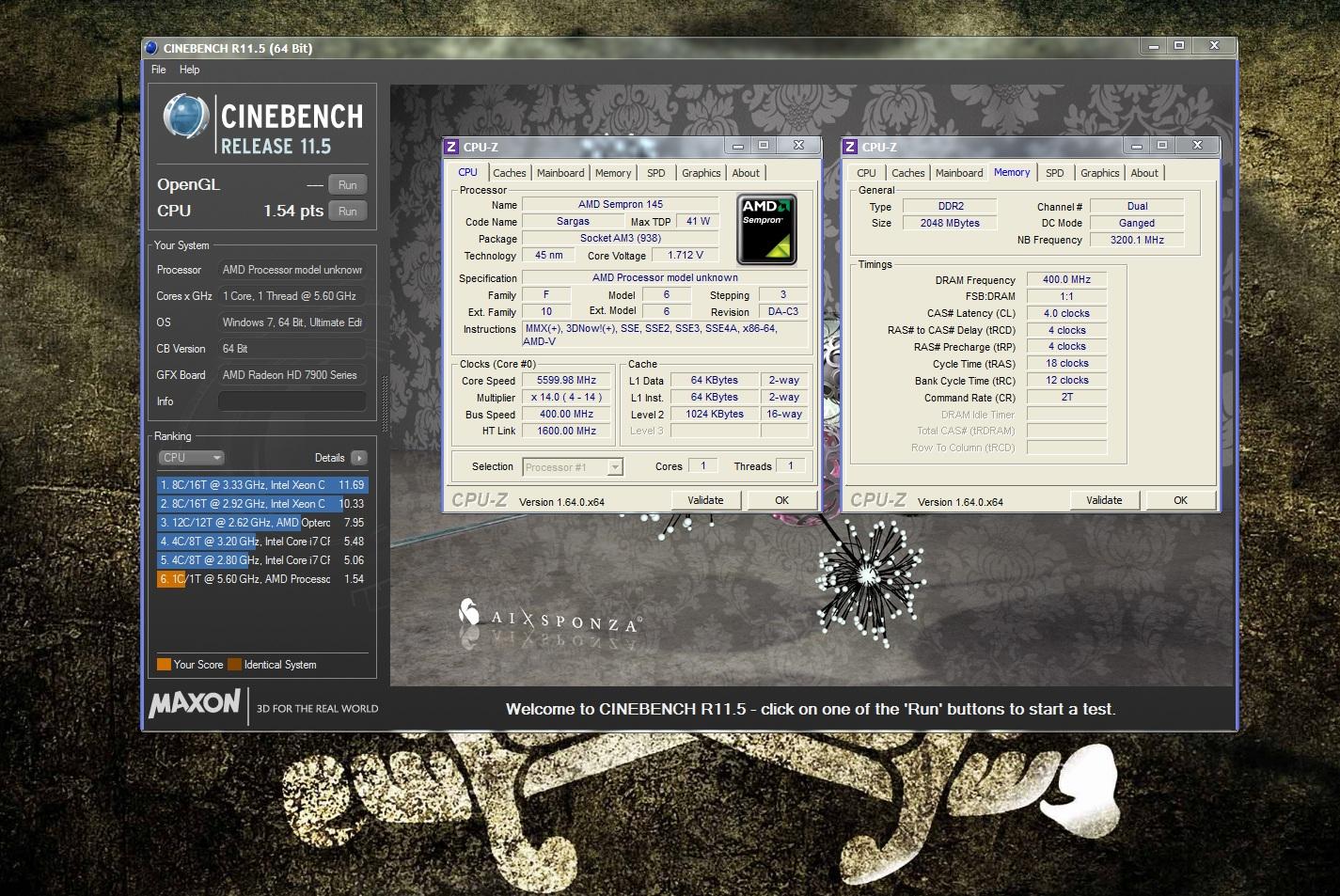Screen dimensions: 1340x896
Task: Click OK in the left CPU-Z window
Action: tap(781, 500)
